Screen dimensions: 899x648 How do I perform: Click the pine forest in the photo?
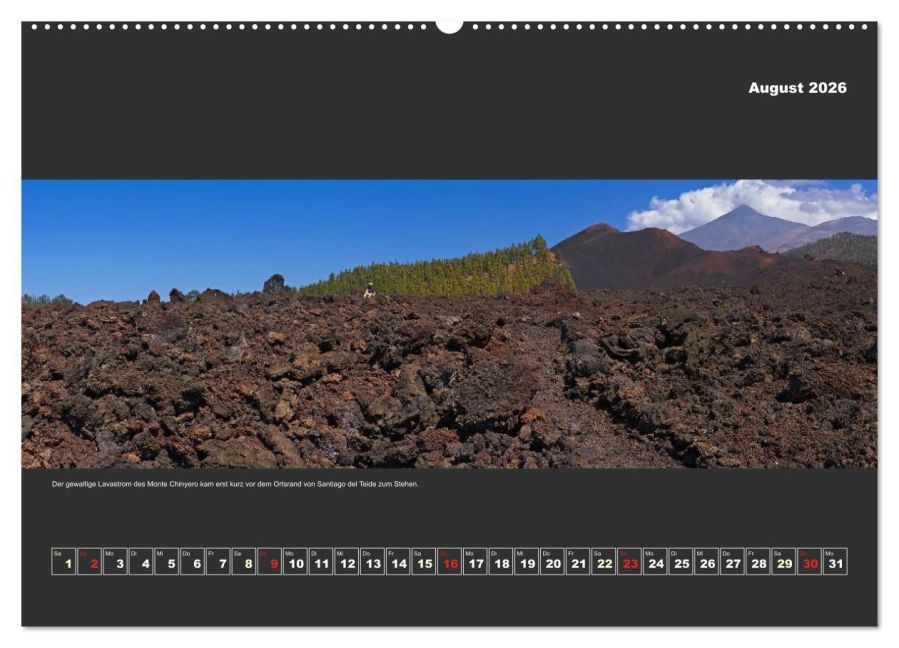pyautogui.click(x=447, y=272)
